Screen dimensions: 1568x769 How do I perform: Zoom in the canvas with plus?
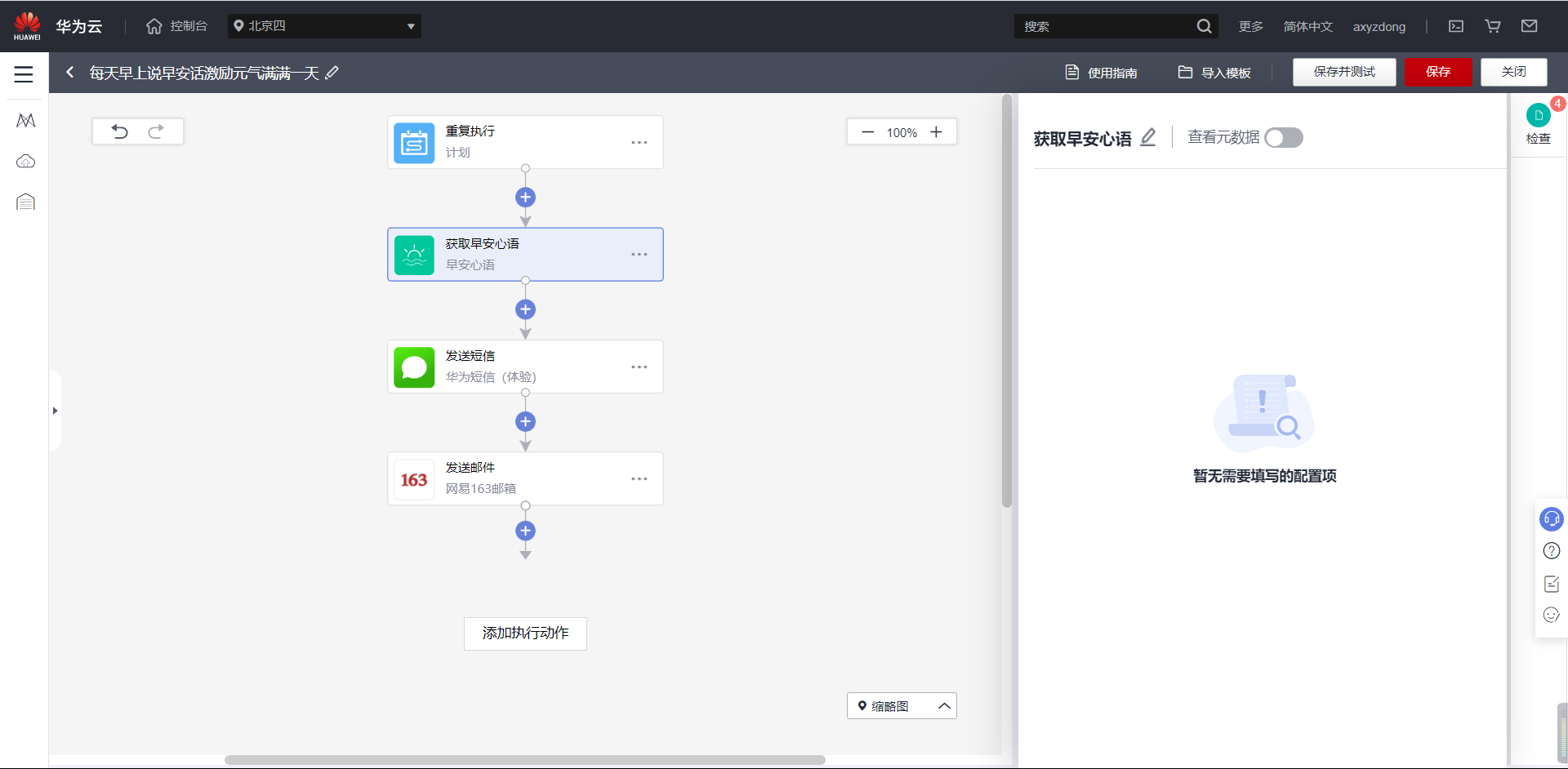pos(936,132)
